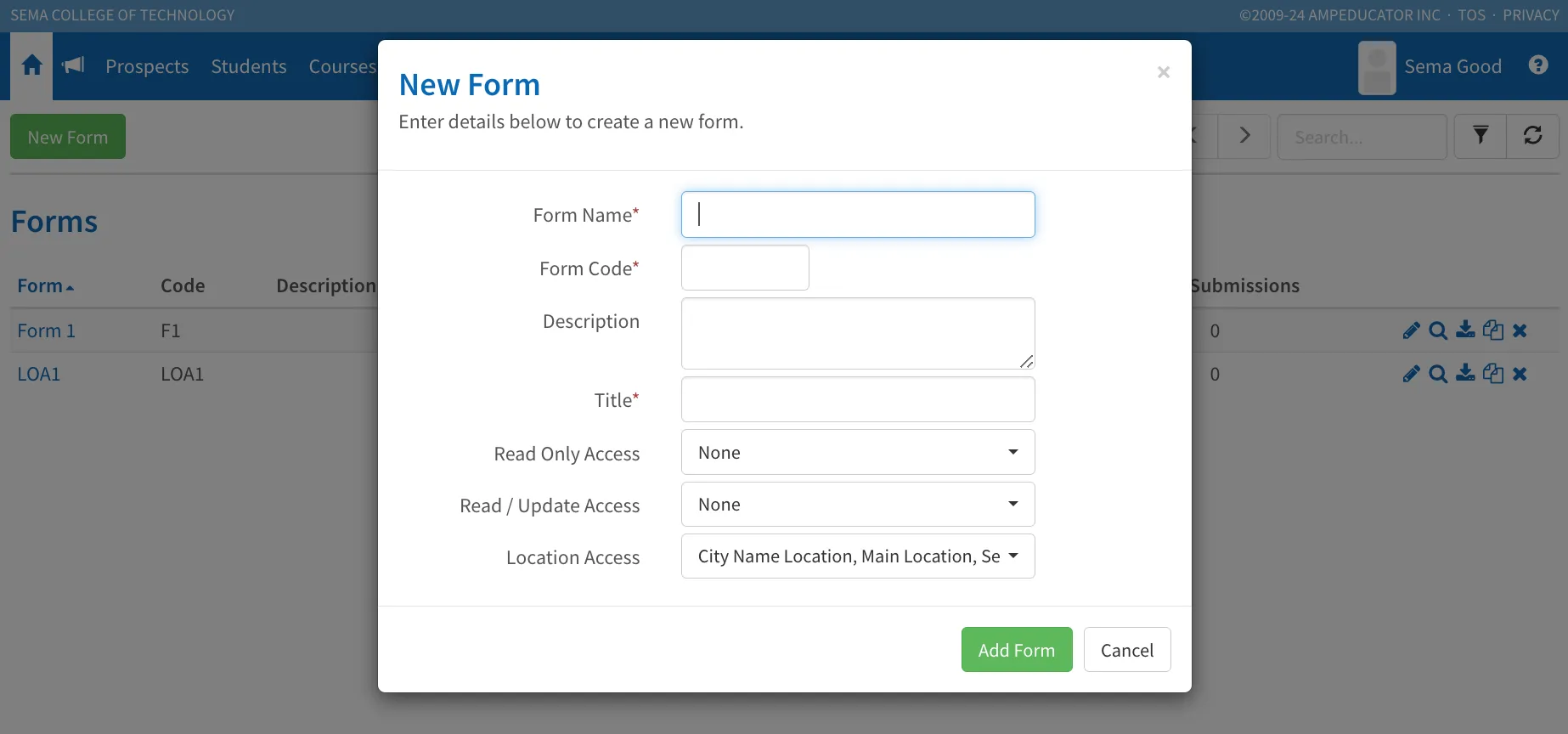Open the PRIVACY link
This screenshot has width=1568, height=734.
(1531, 15)
